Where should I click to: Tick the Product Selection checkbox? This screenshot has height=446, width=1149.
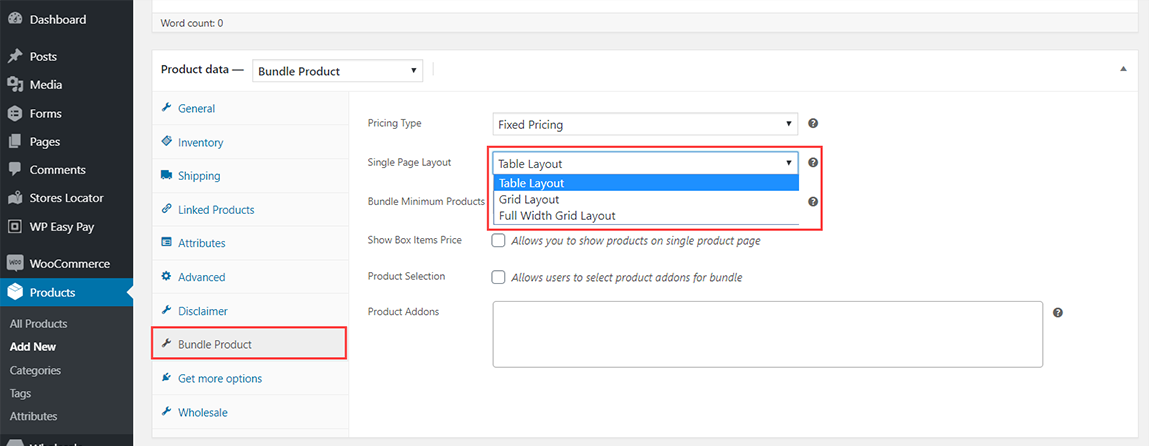(x=498, y=277)
